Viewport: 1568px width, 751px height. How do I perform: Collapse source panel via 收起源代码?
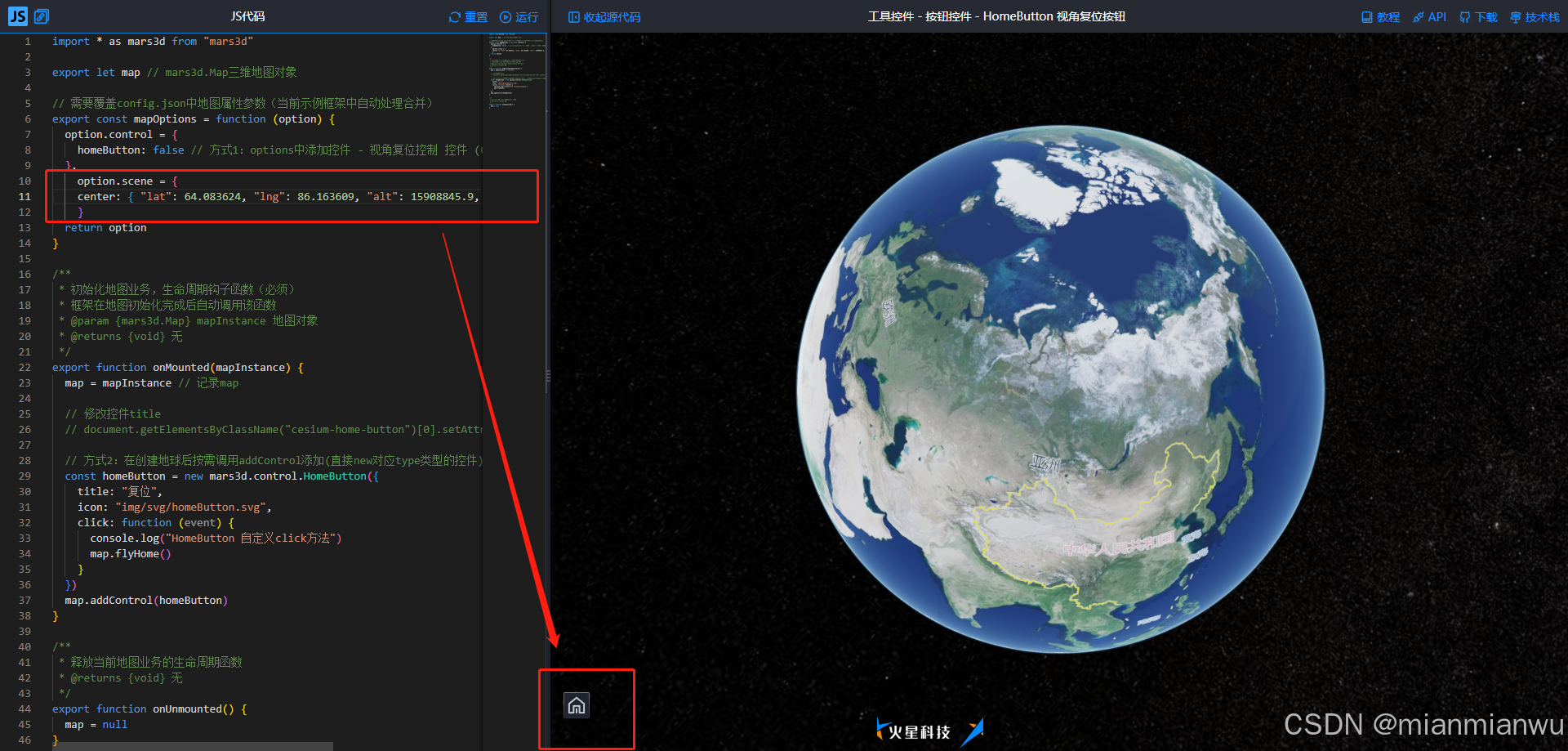coord(604,16)
